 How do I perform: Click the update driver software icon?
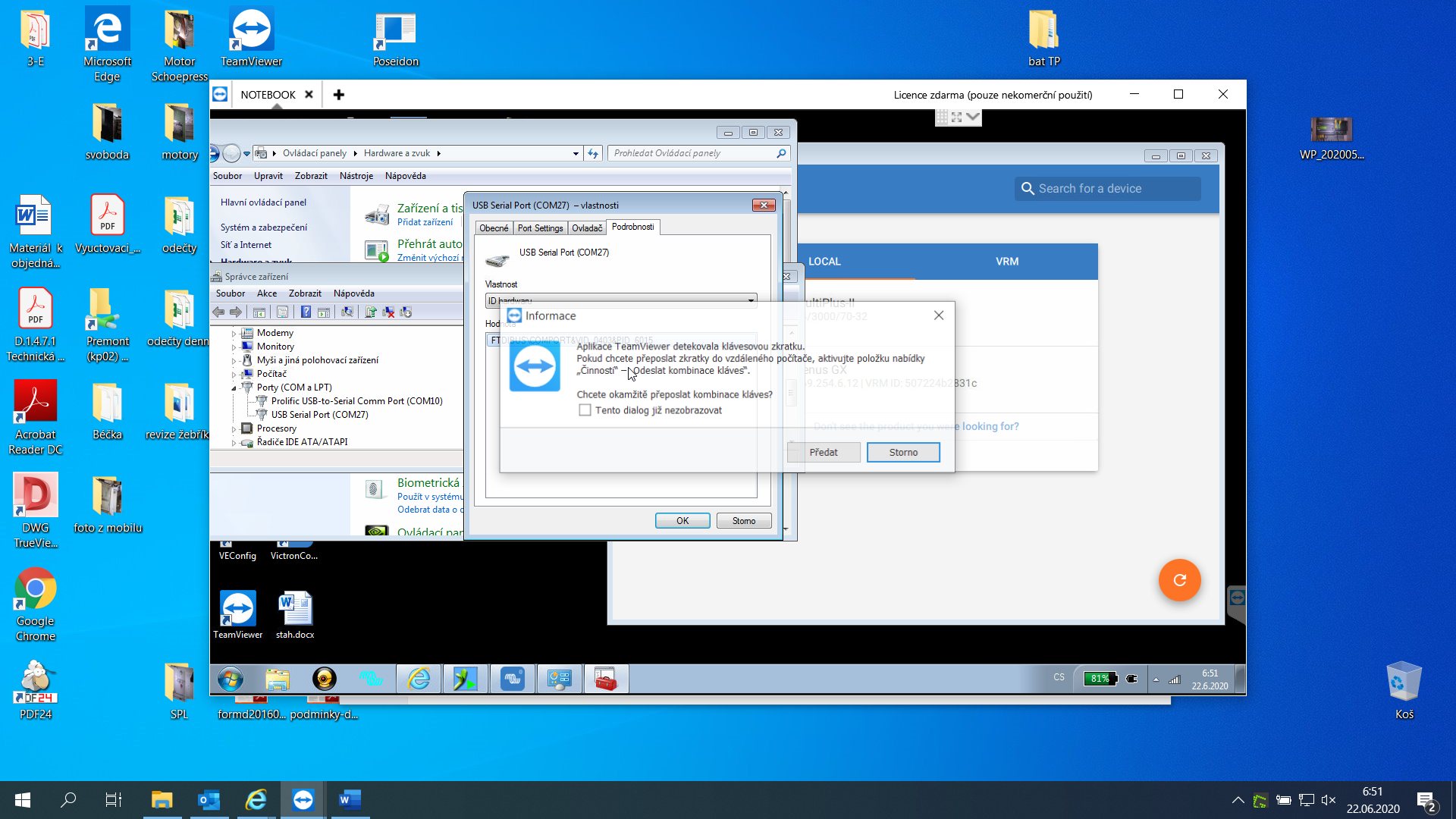371,312
